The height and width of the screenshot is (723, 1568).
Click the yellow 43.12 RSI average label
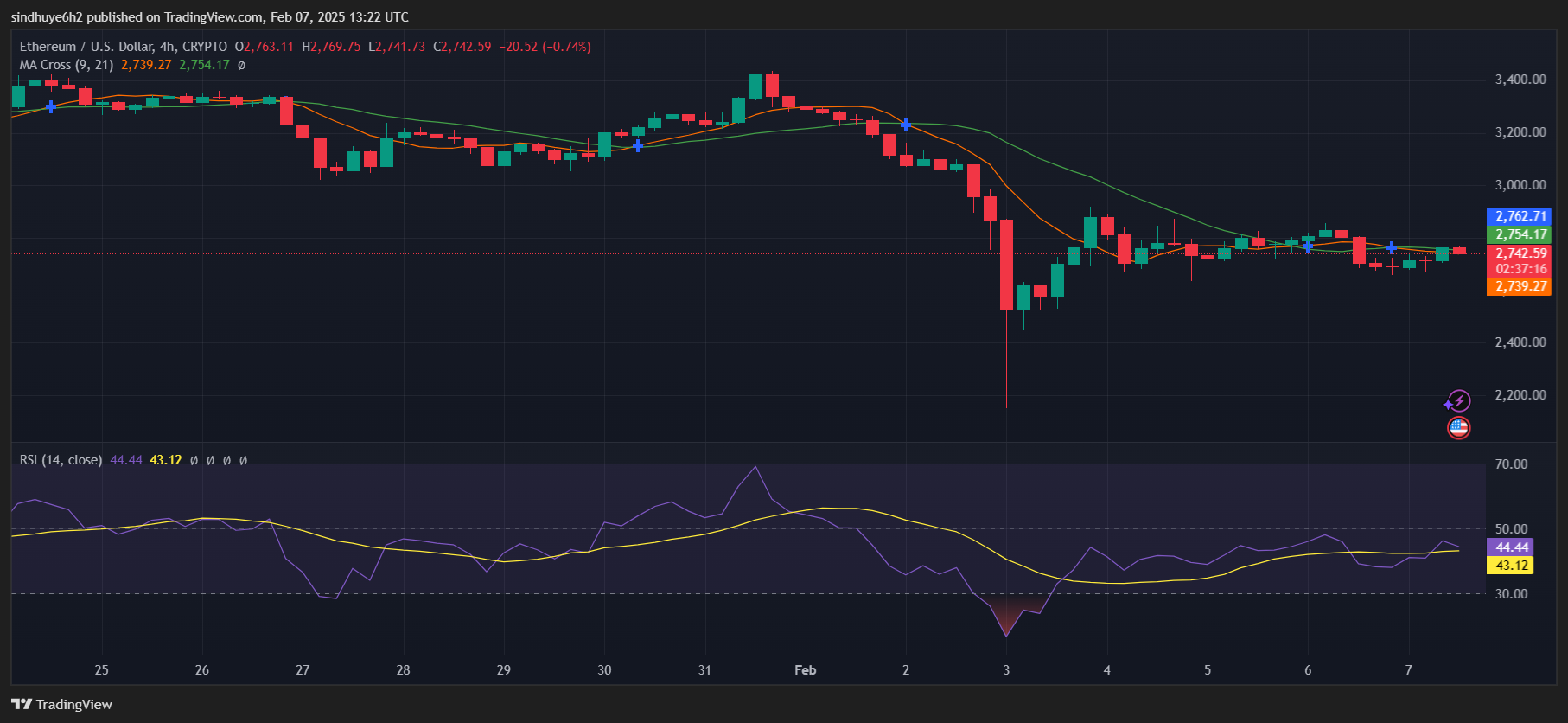[x=1510, y=566]
